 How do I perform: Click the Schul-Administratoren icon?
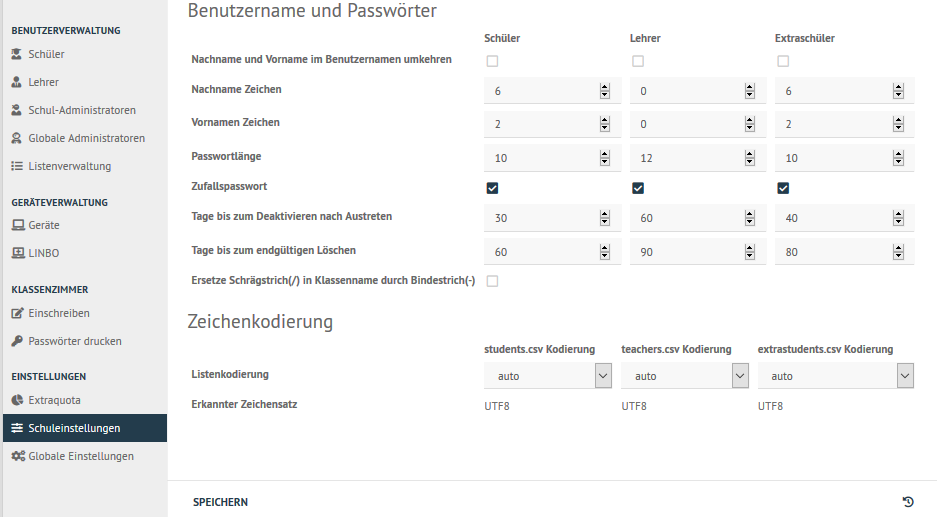[17, 110]
